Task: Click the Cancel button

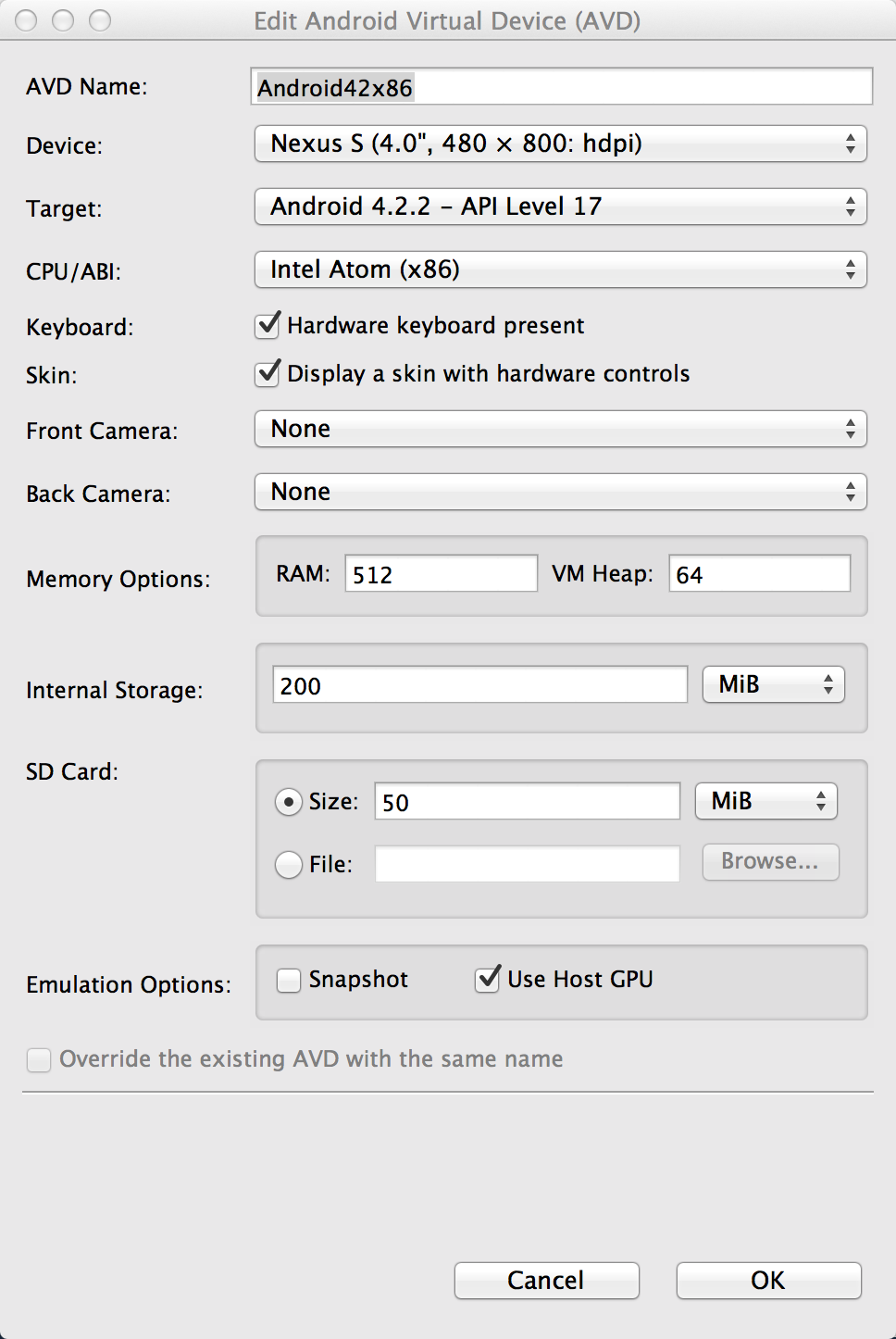Action: click(x=547, y=1281)
